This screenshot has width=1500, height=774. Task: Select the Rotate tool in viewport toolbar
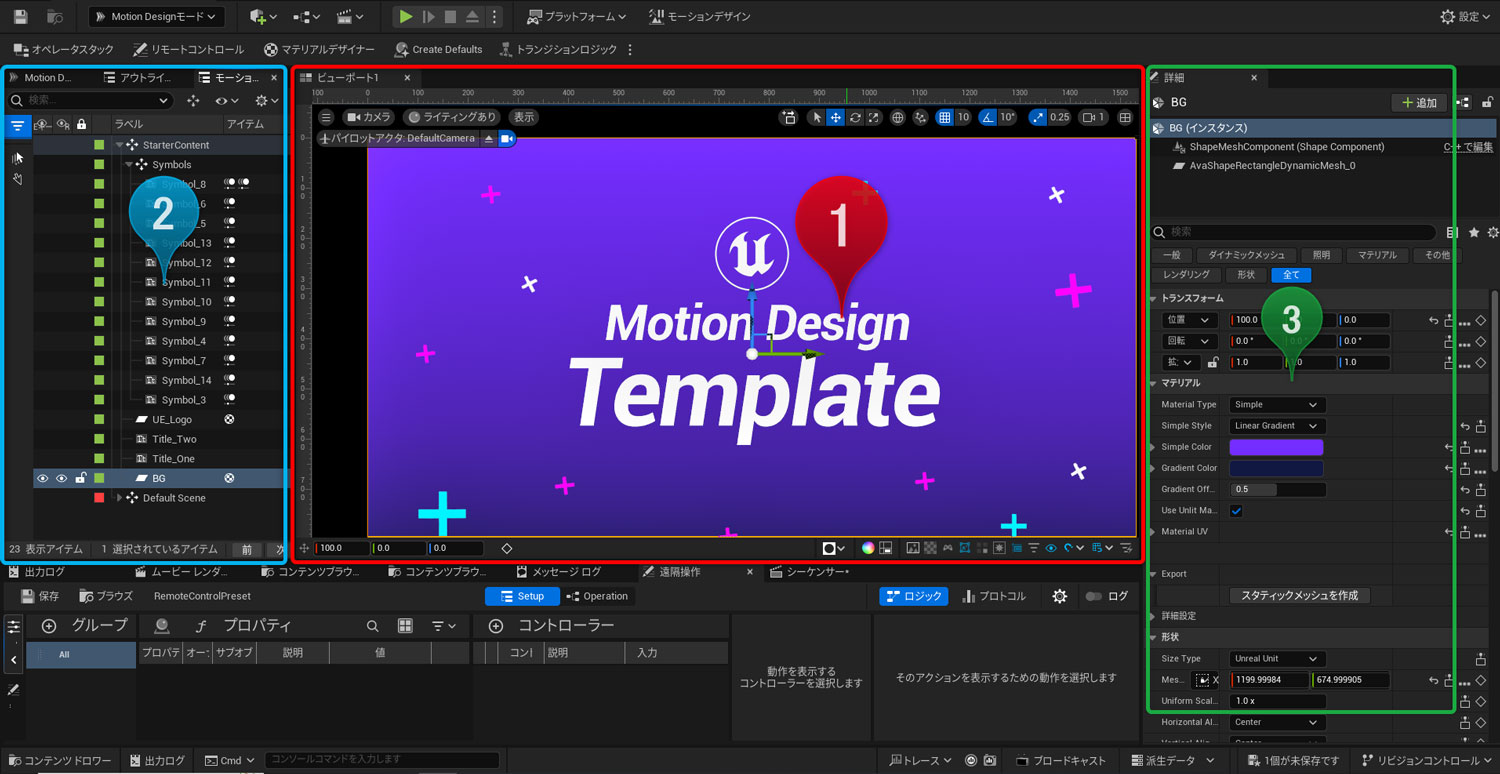pos(856,117)
